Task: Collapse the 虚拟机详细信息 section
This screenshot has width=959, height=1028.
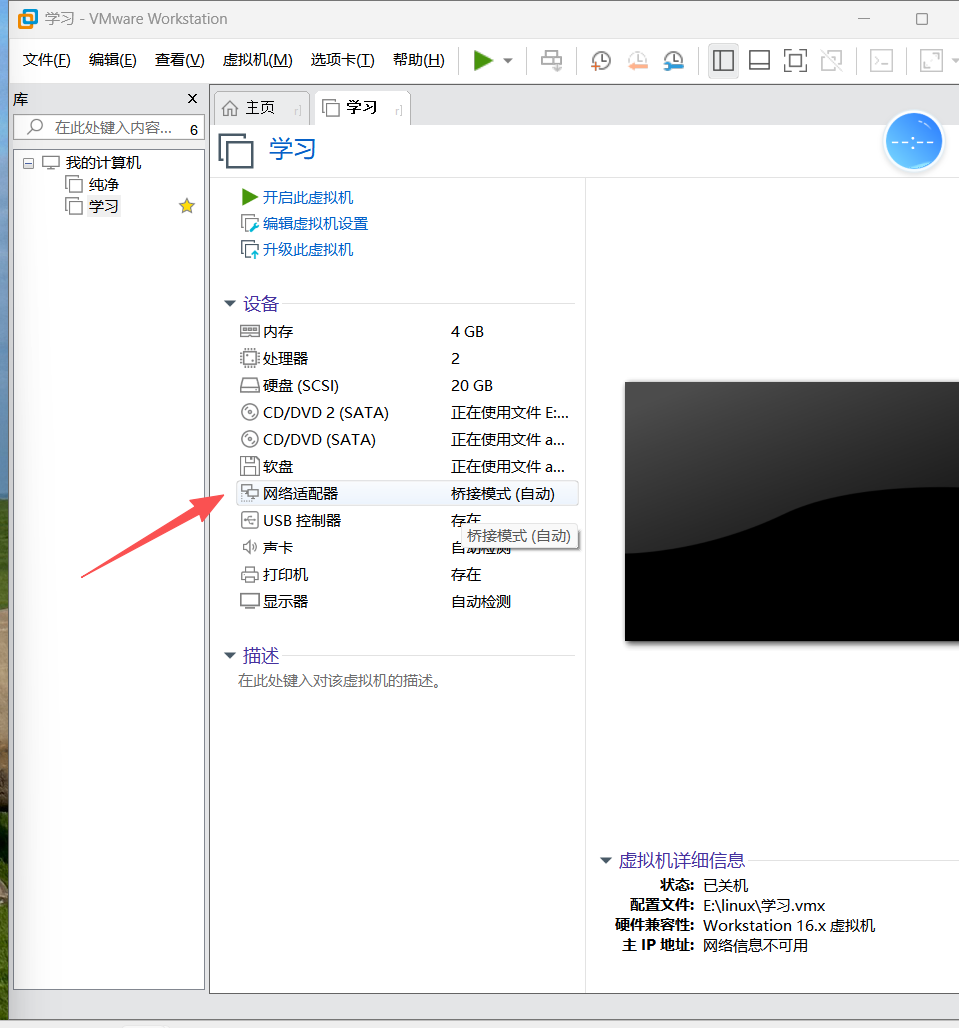Action: 606,860
